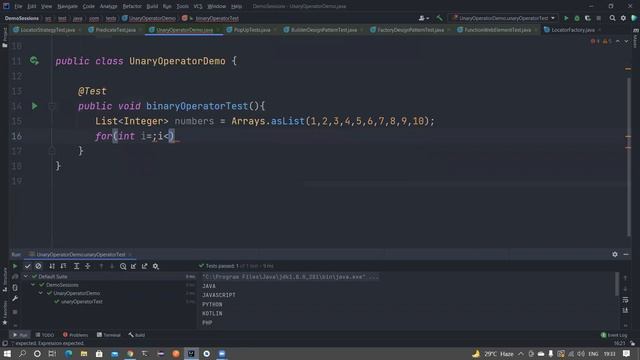Sort test results alphabetically
The height and width of the screenshot is (360, 640).
[52, 266]
